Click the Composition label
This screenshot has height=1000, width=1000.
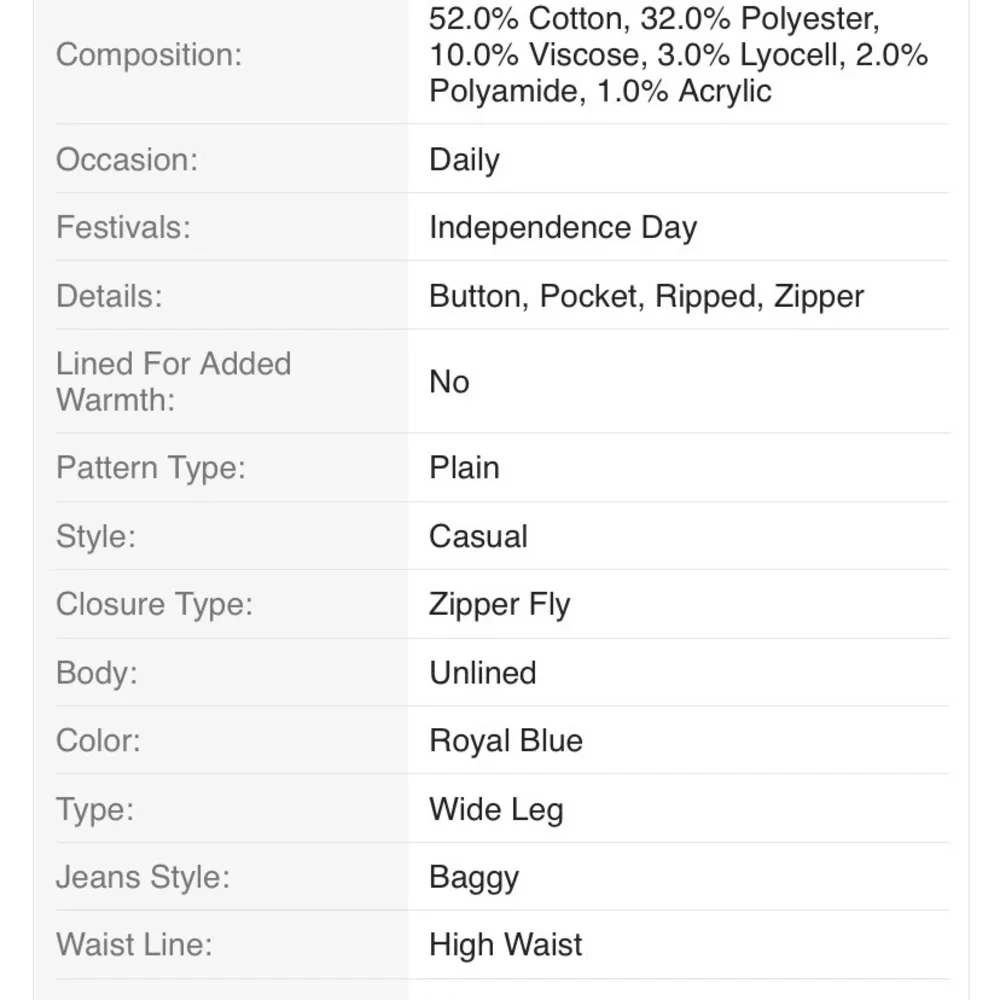coord(149,55)
